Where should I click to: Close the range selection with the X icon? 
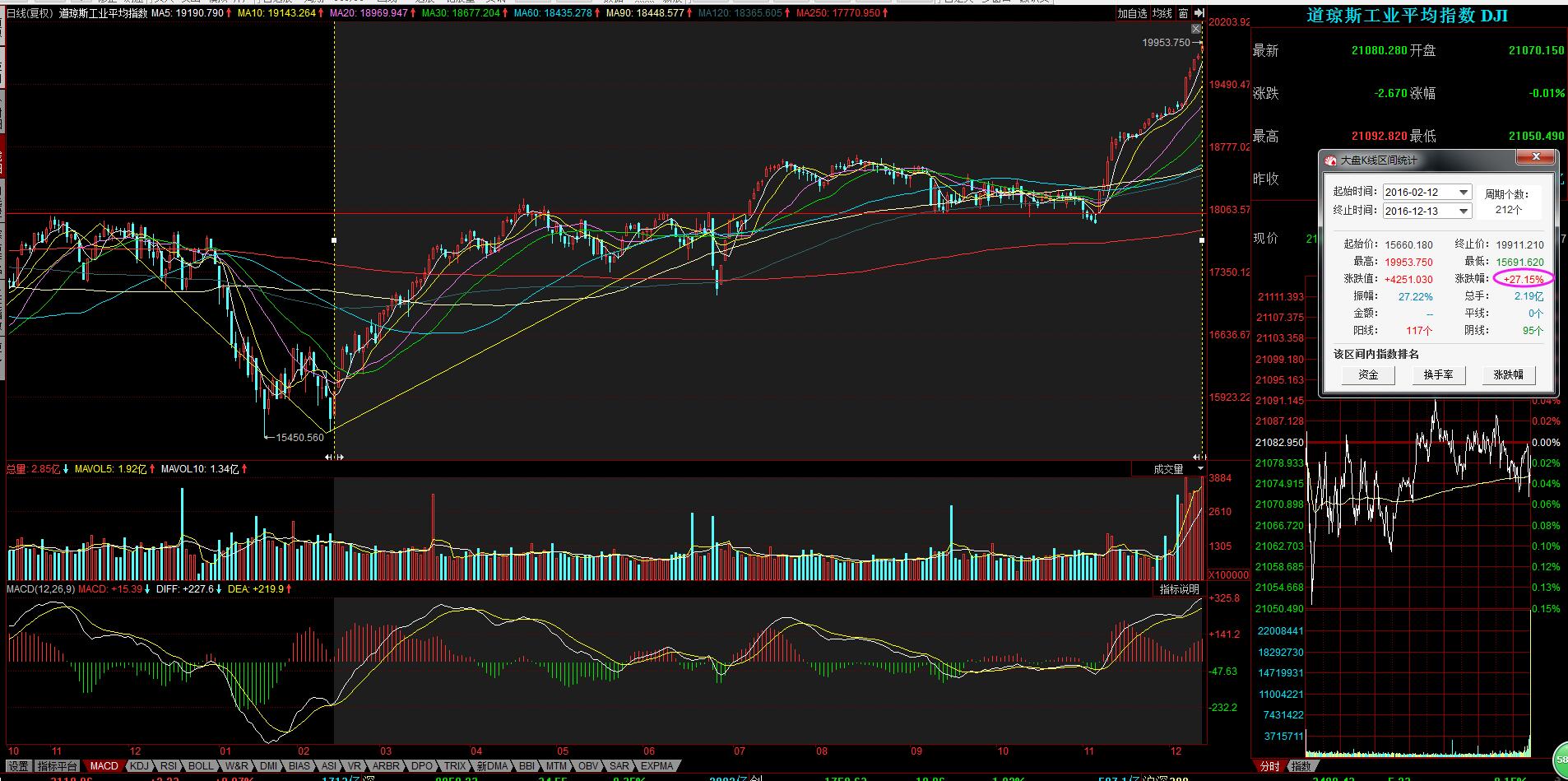coord(1196,30)
